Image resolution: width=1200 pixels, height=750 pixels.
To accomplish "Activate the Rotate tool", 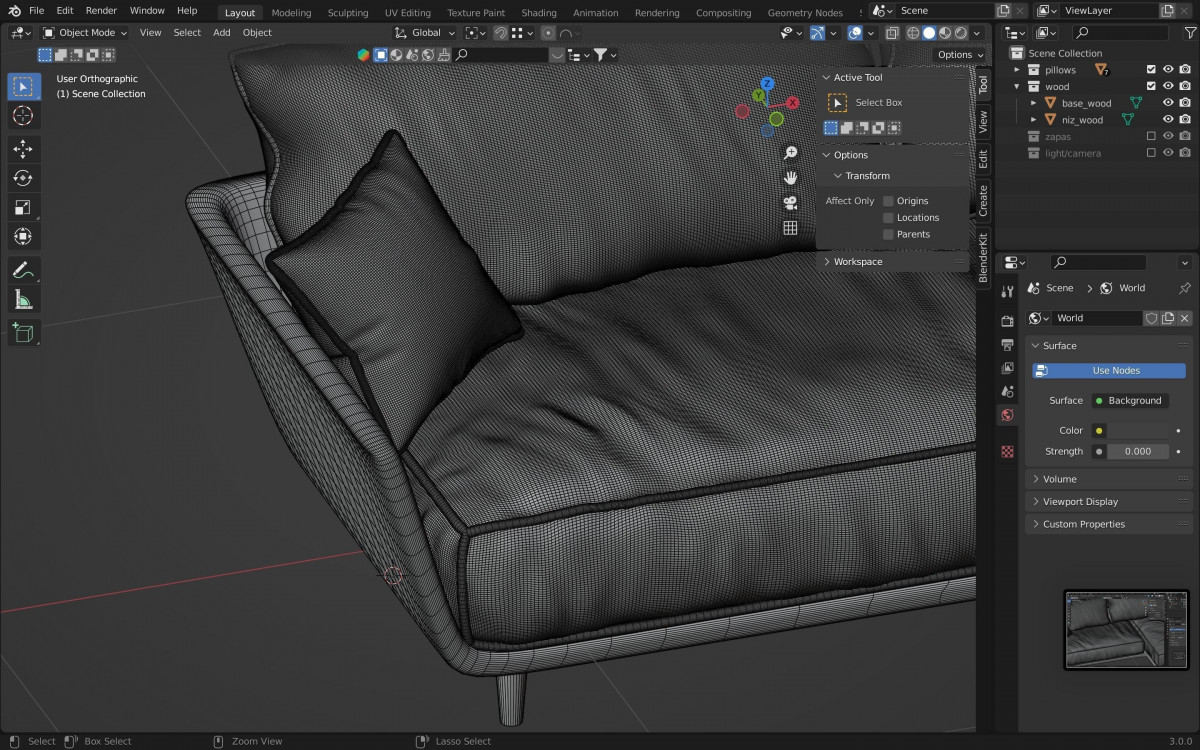I will [22, 179].
